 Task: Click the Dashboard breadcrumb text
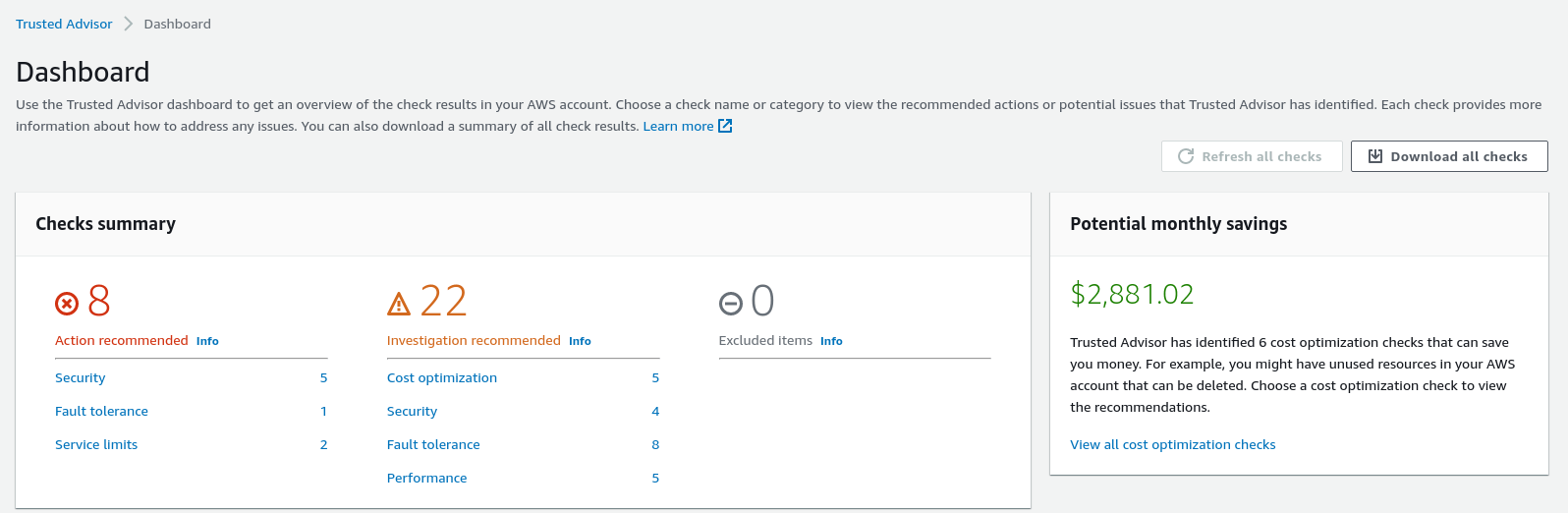177,24
